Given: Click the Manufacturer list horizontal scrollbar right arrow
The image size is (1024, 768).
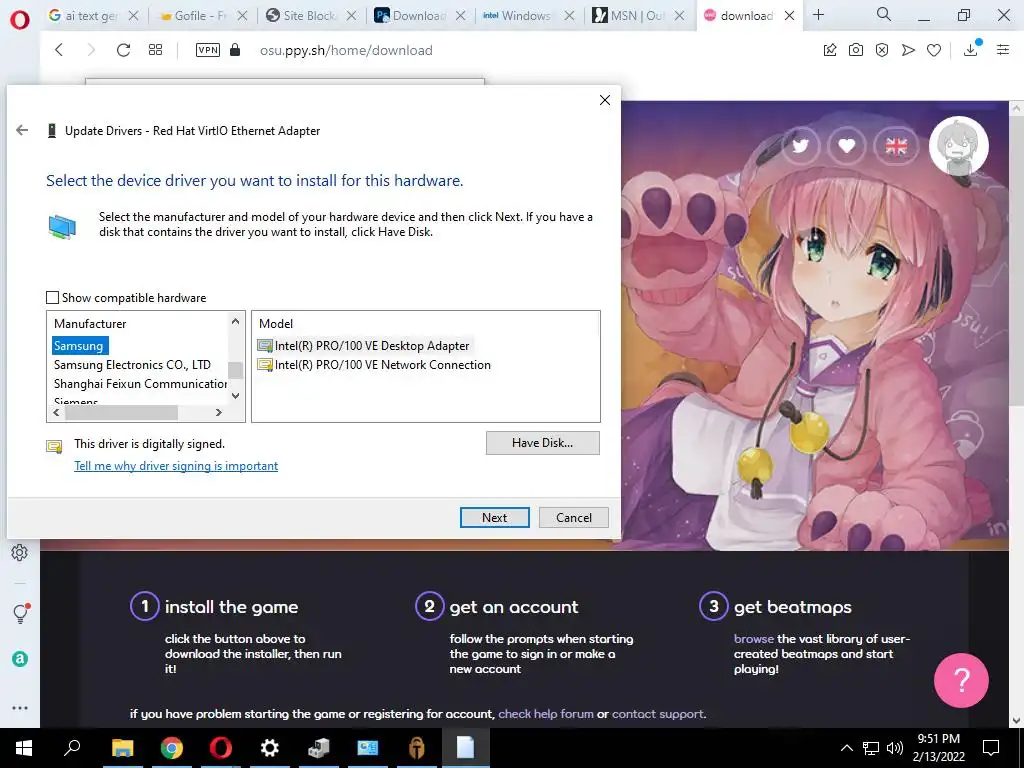Looking at the screenshot, I should (x=219, y=413).
